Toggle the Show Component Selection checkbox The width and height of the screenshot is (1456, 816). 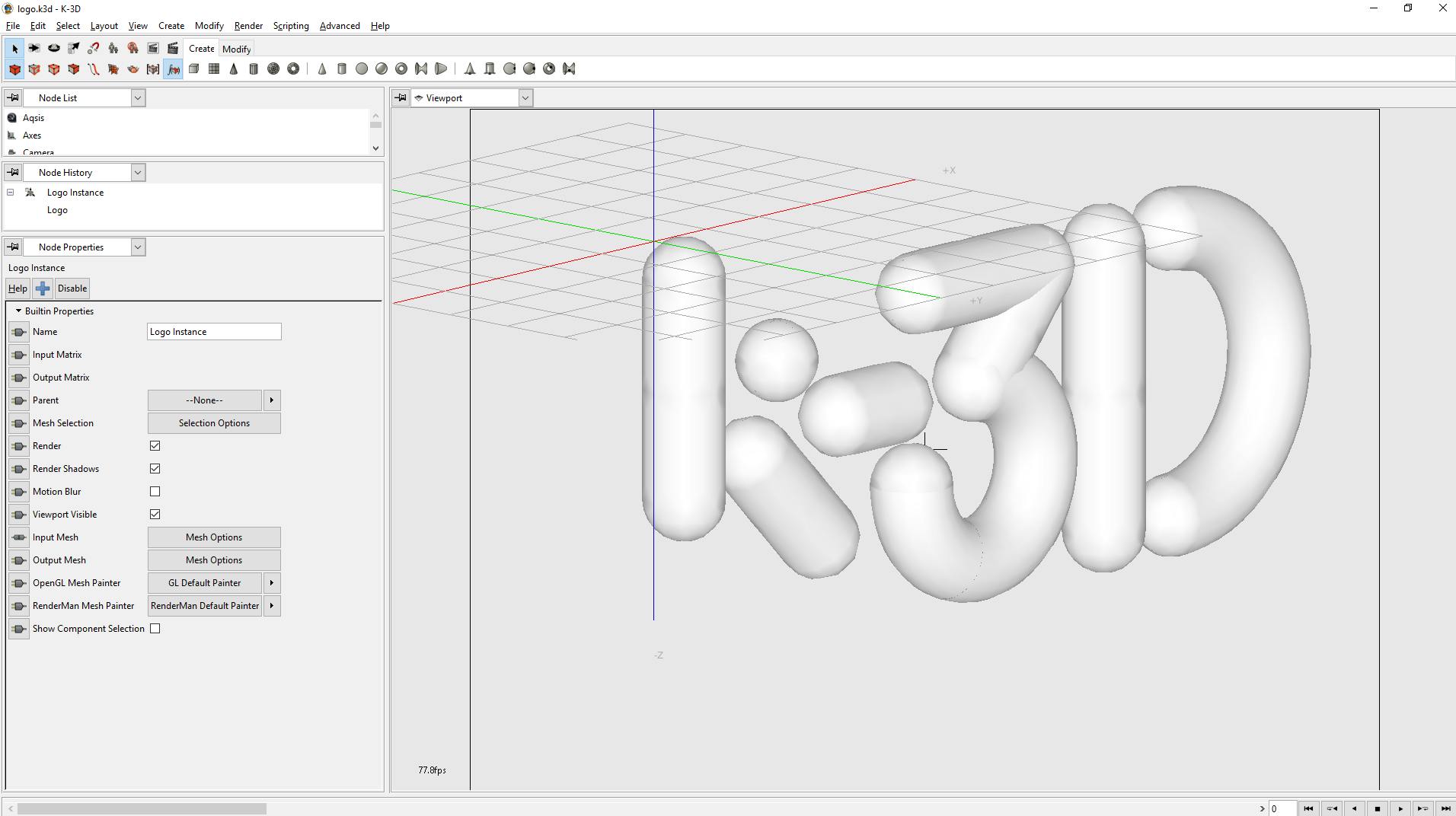155,628
